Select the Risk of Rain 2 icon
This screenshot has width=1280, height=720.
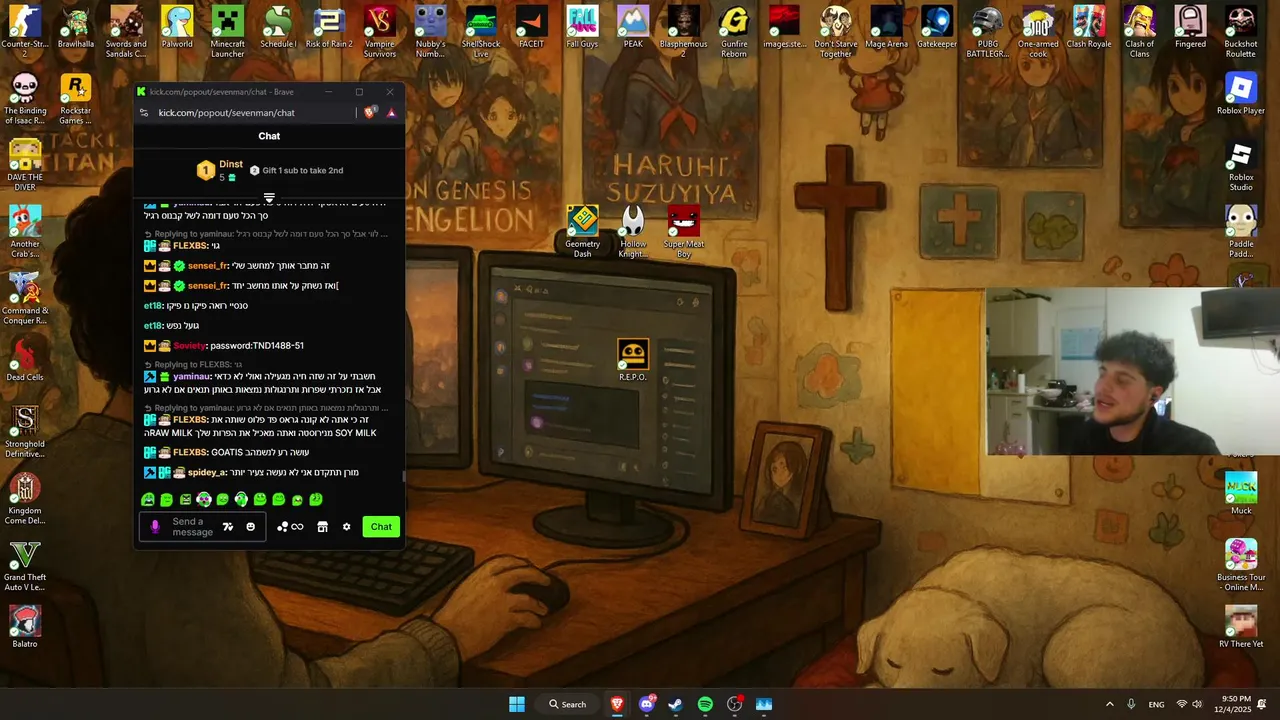[329, 28]
